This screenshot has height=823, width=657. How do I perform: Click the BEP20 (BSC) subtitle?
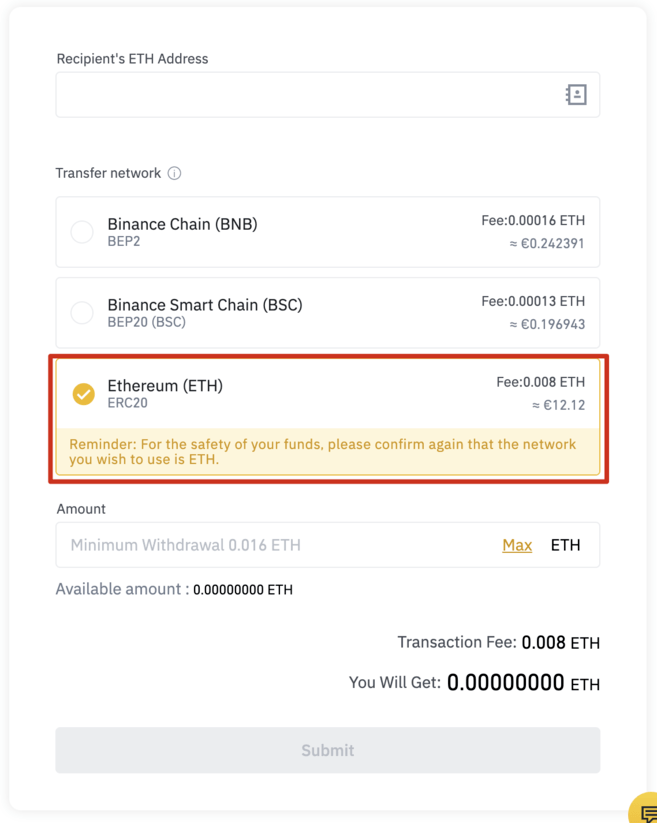(146, 323)
